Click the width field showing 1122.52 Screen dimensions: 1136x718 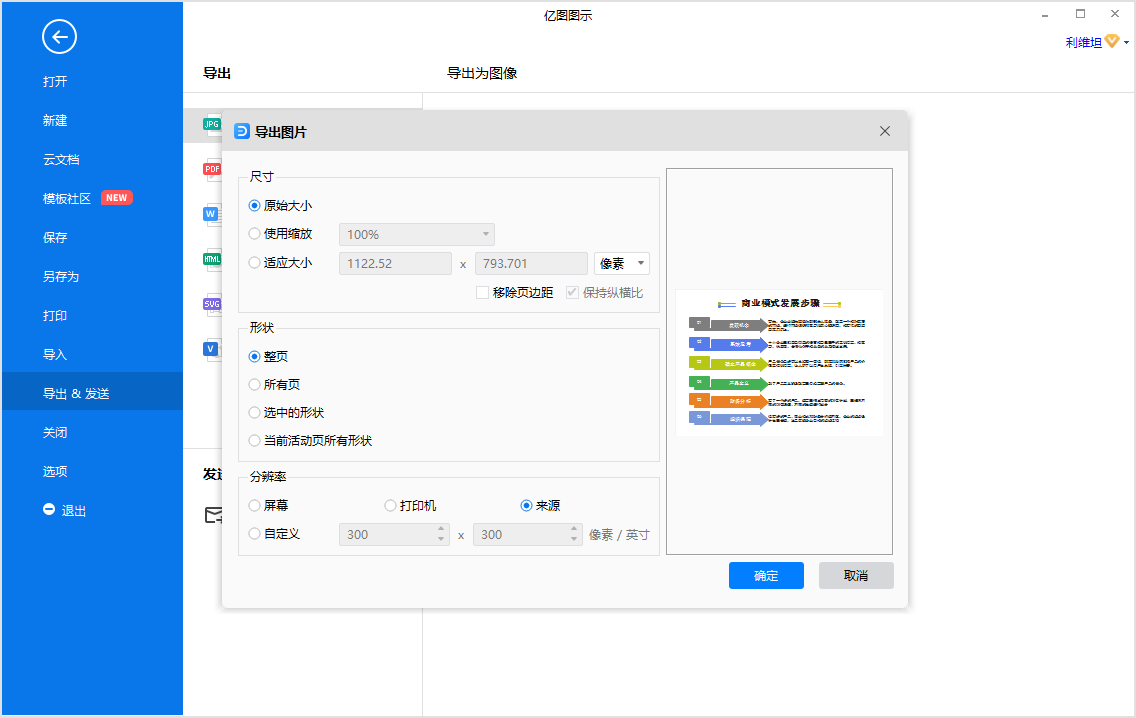tap(395, 264)
